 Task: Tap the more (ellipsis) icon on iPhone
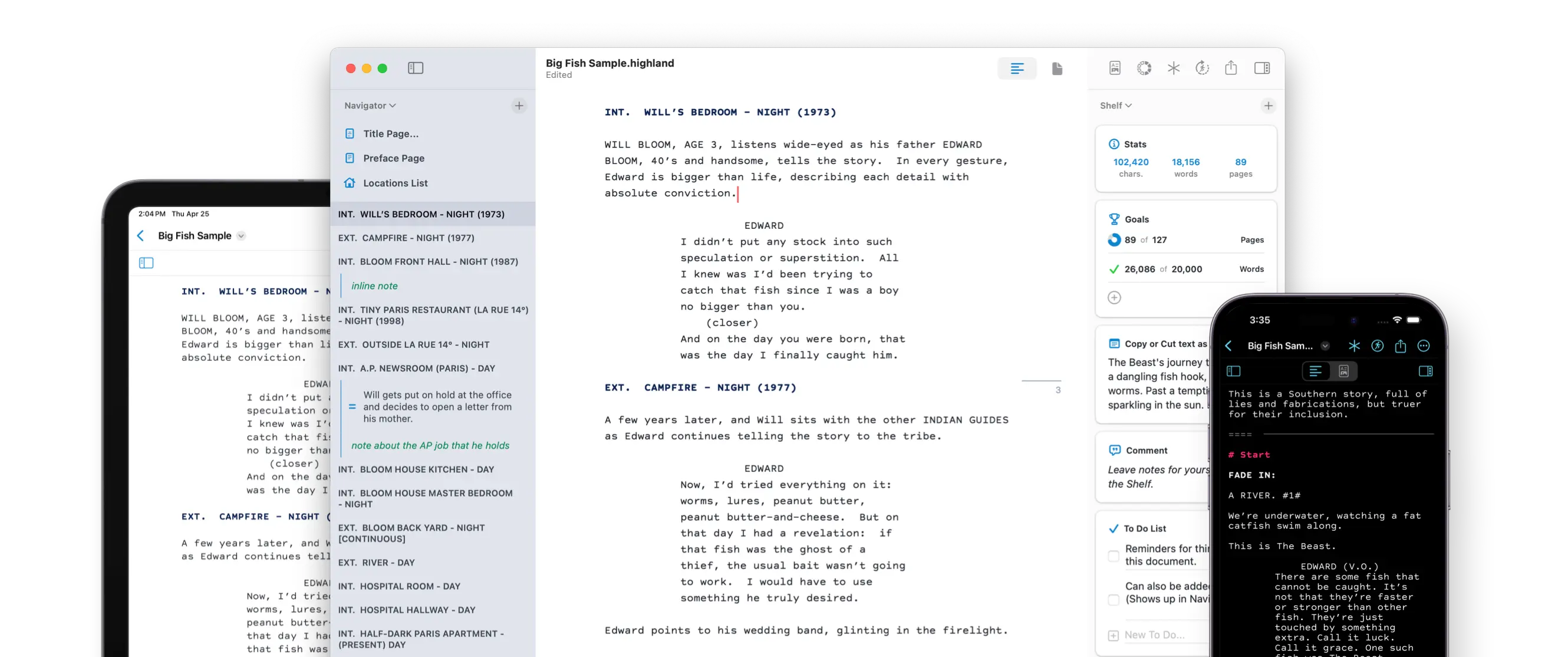coord(1423,346)
